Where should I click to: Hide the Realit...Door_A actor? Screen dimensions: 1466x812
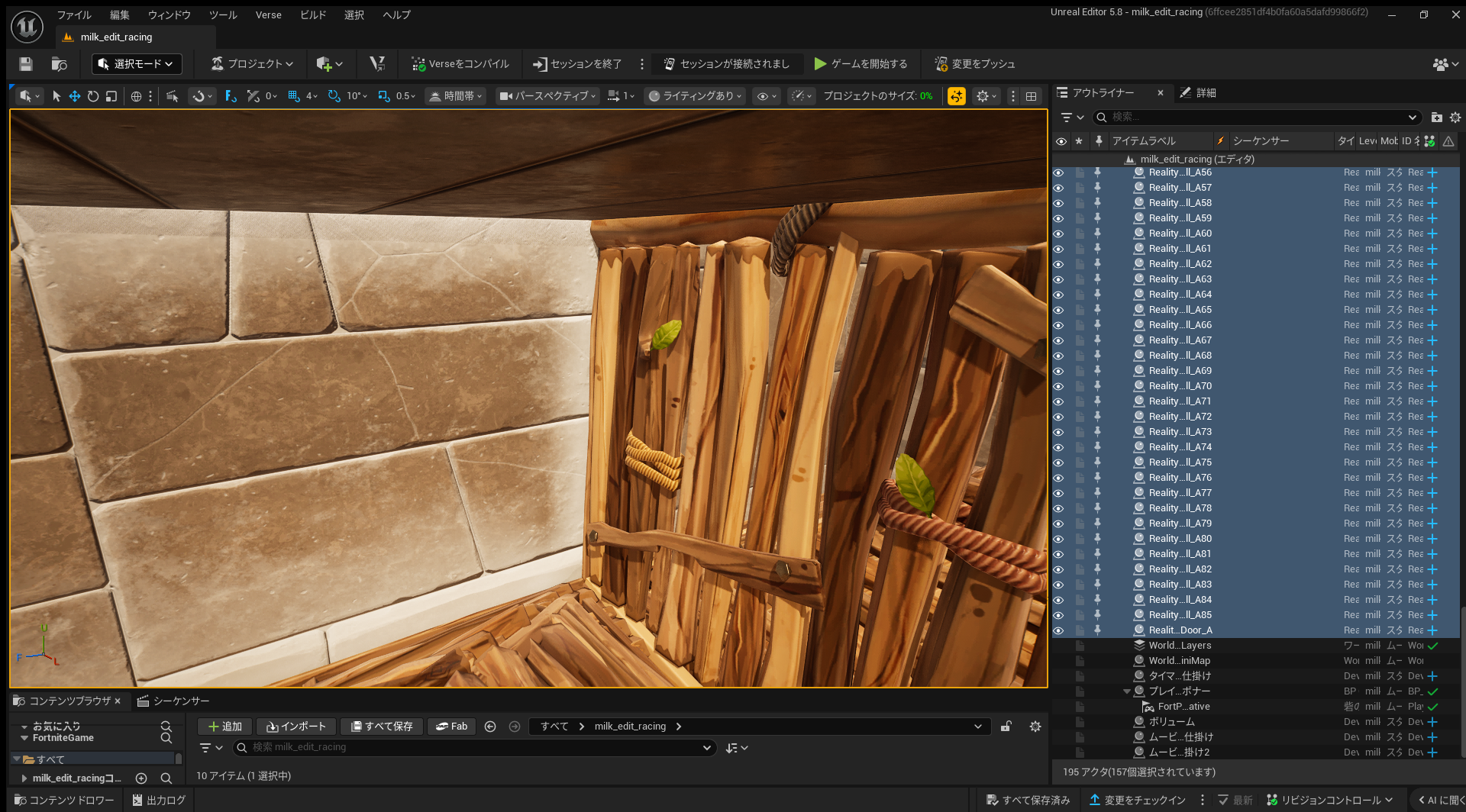coord(1058,630)
